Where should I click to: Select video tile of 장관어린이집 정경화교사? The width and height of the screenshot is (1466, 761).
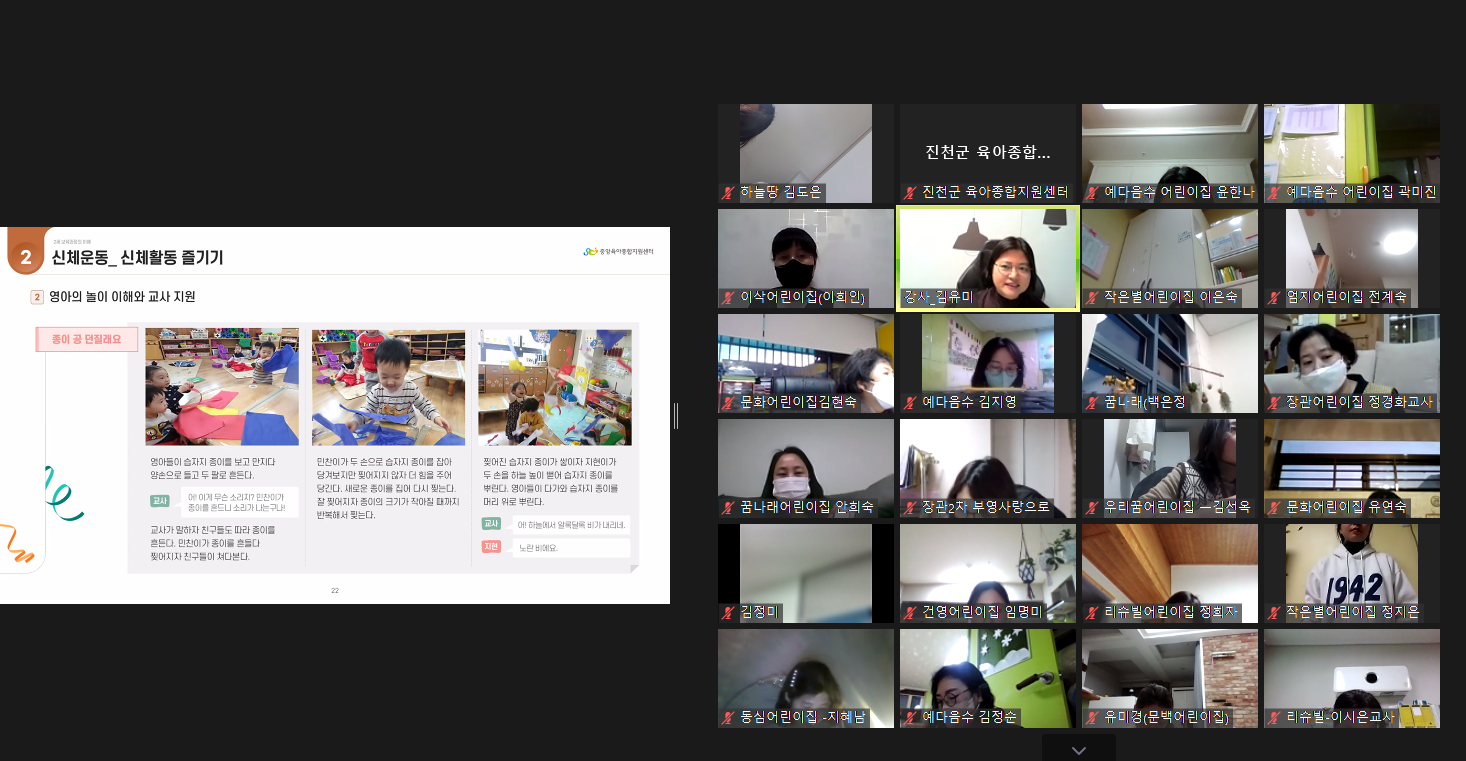tap(1351, 361)
